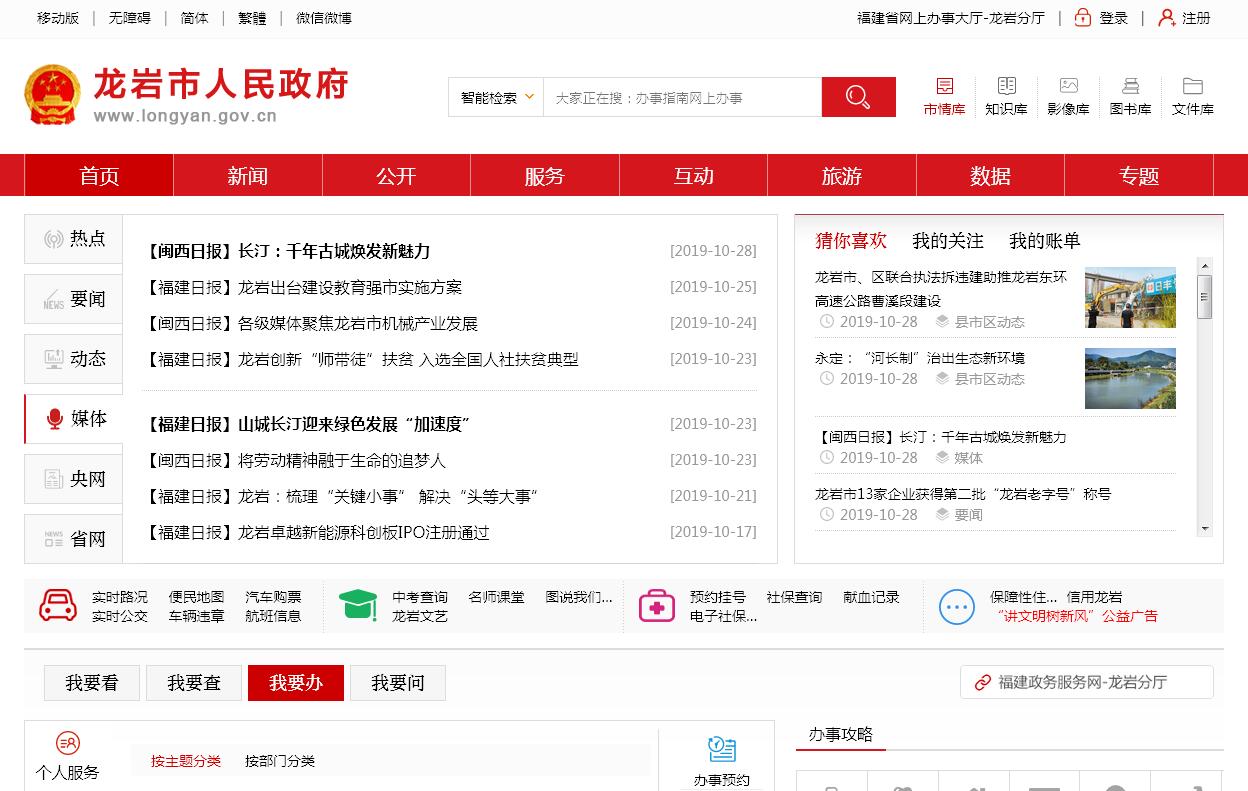Select 按部门分类 classification option

pyautogui.click(x=280, y=761)
